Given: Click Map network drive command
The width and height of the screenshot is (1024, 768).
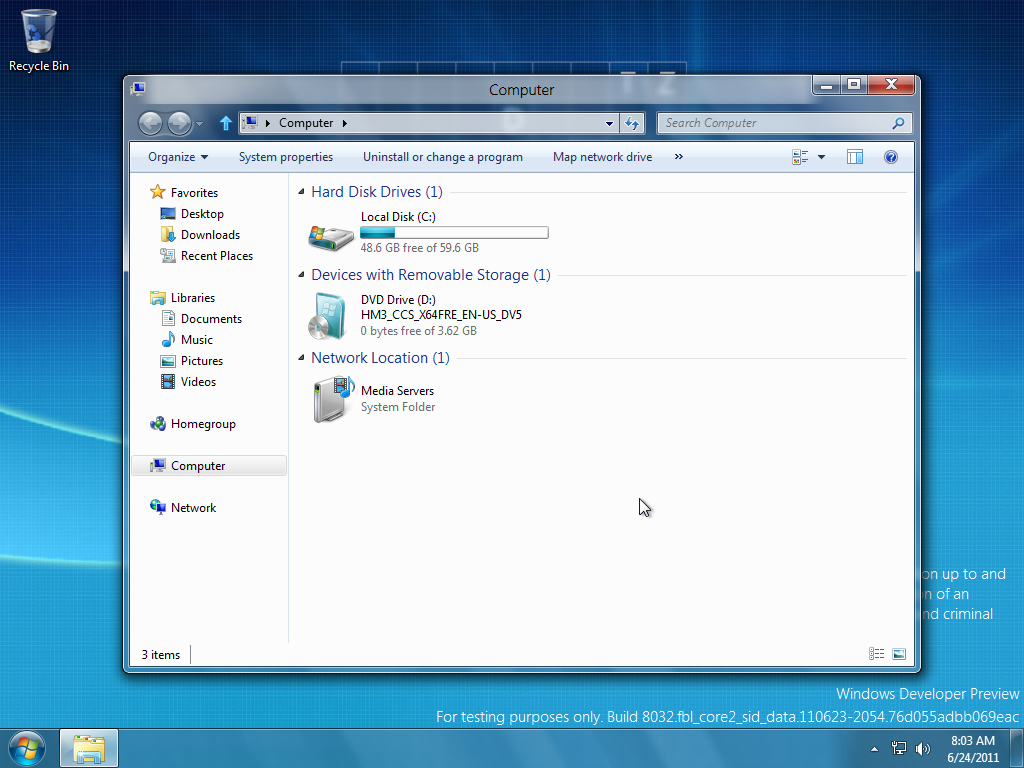Looking at the screenshot, I should click(602, 157).
